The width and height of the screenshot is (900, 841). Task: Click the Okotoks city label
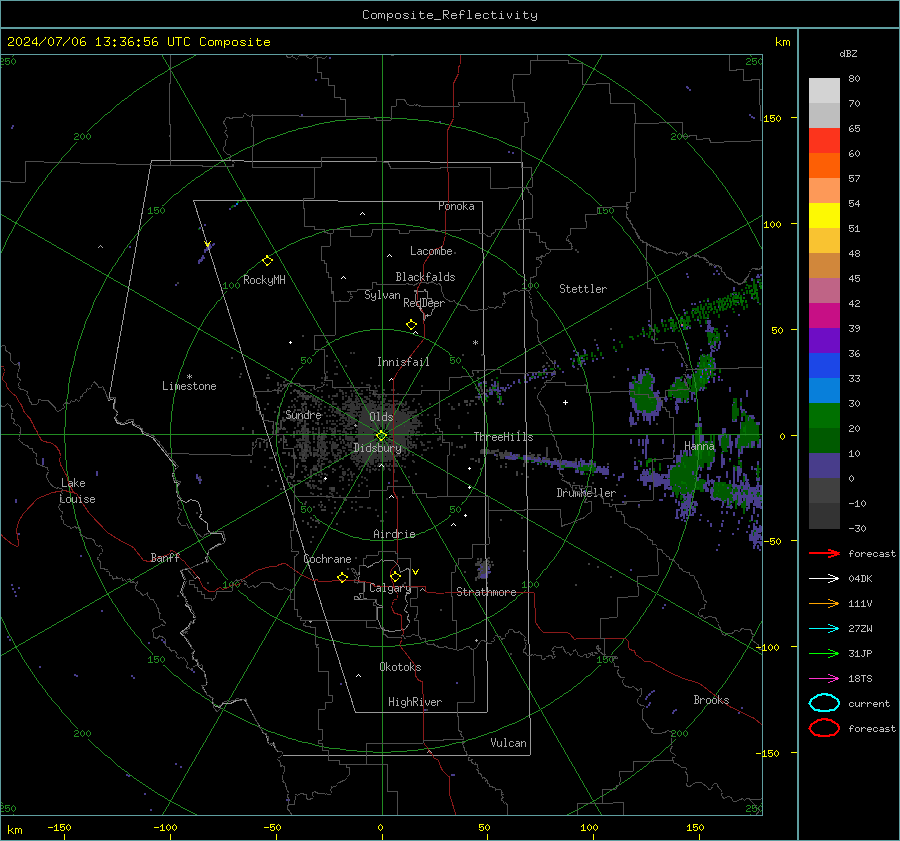[x=400, y=667]
